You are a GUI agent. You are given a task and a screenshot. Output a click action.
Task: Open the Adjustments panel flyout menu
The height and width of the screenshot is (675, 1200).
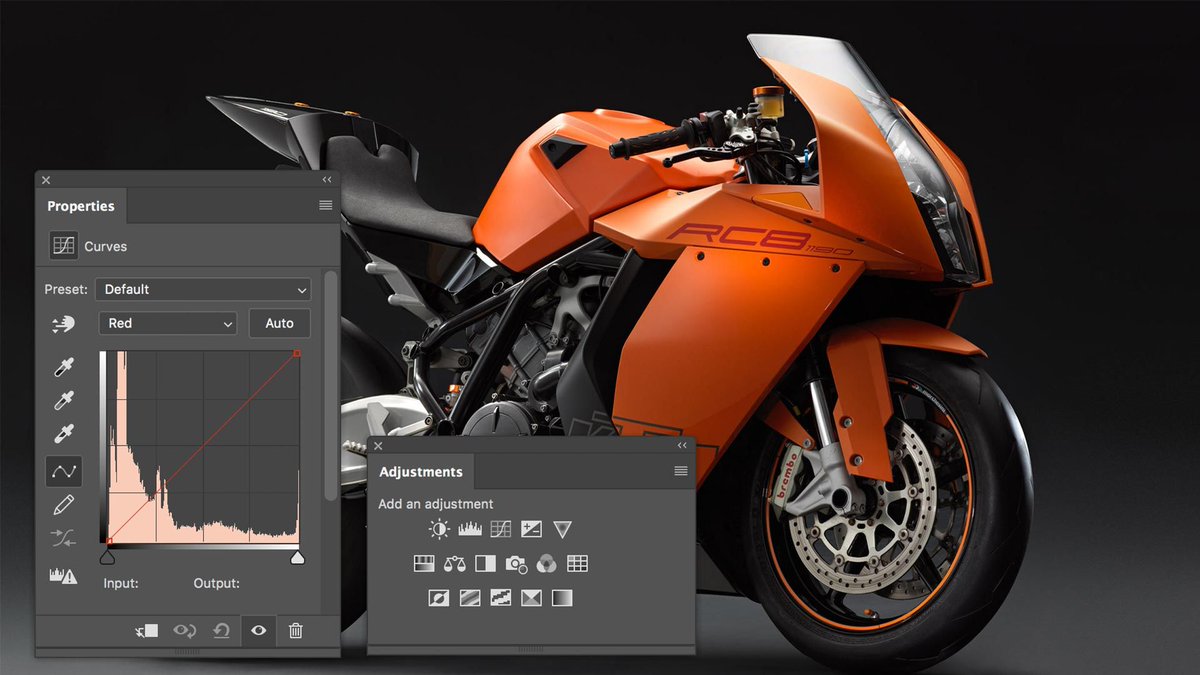[x=681, y=471]
